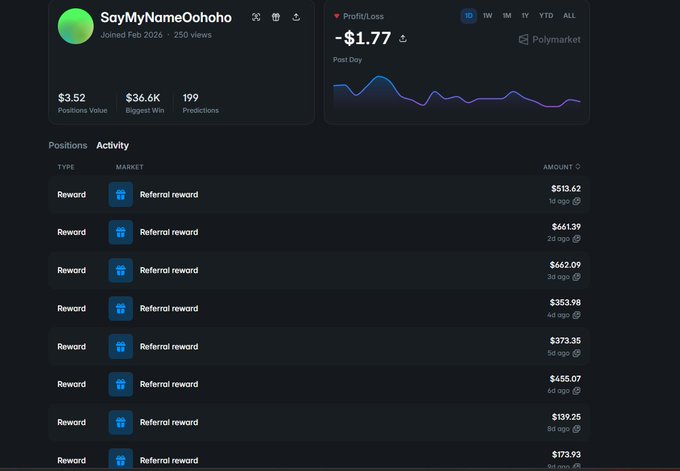Click "Referral reward" in the $513.62 row
The height and width of the screenshot is (471, 680).
click(x=169, y=195)
